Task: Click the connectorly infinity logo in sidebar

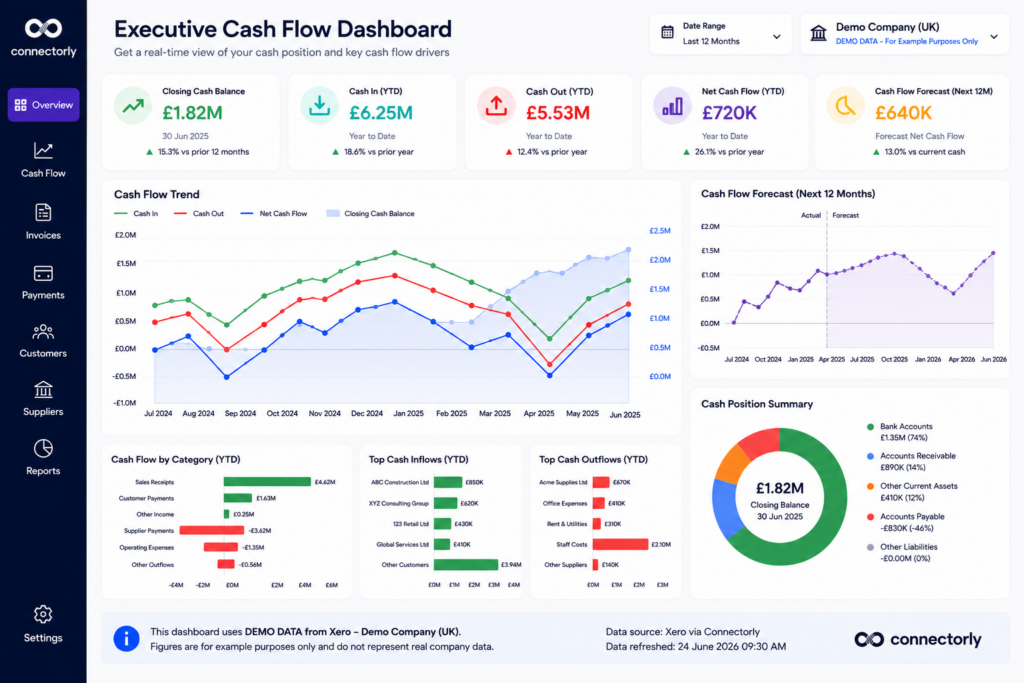Action: coord(43,28)
